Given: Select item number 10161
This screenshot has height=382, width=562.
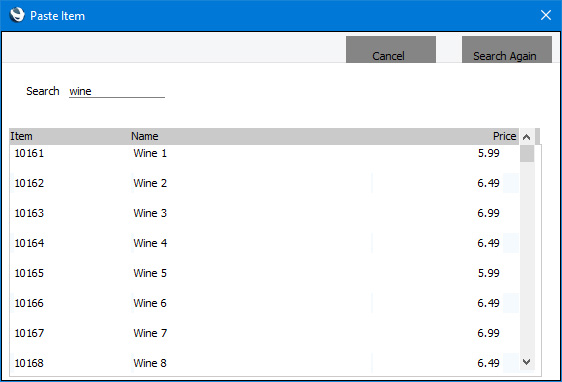Looking at the screenshot, I should tap(29, 153).
